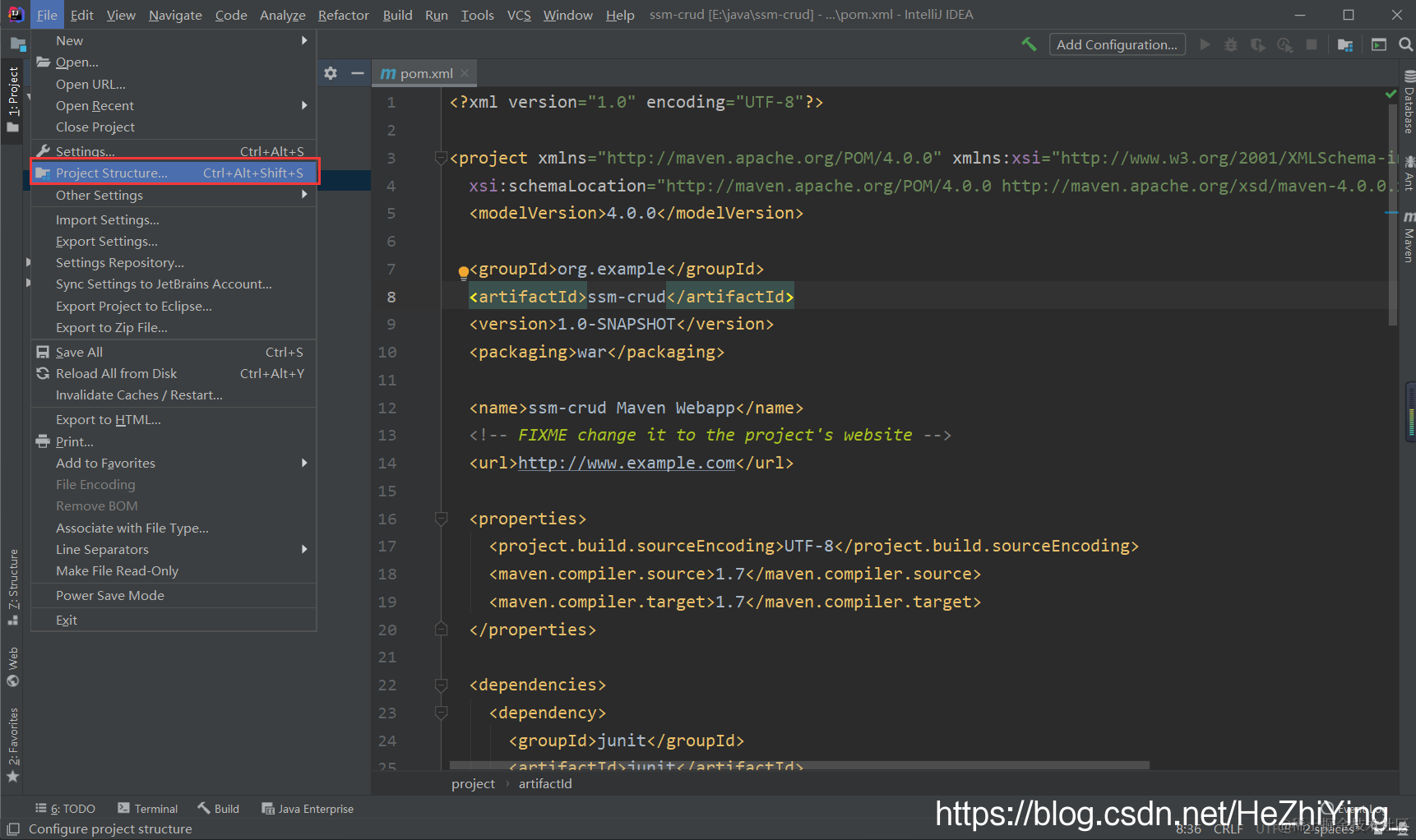Toggle the 6: TODO tool window
Viewport: 1416px width, 840px height.
pos(65,809)
